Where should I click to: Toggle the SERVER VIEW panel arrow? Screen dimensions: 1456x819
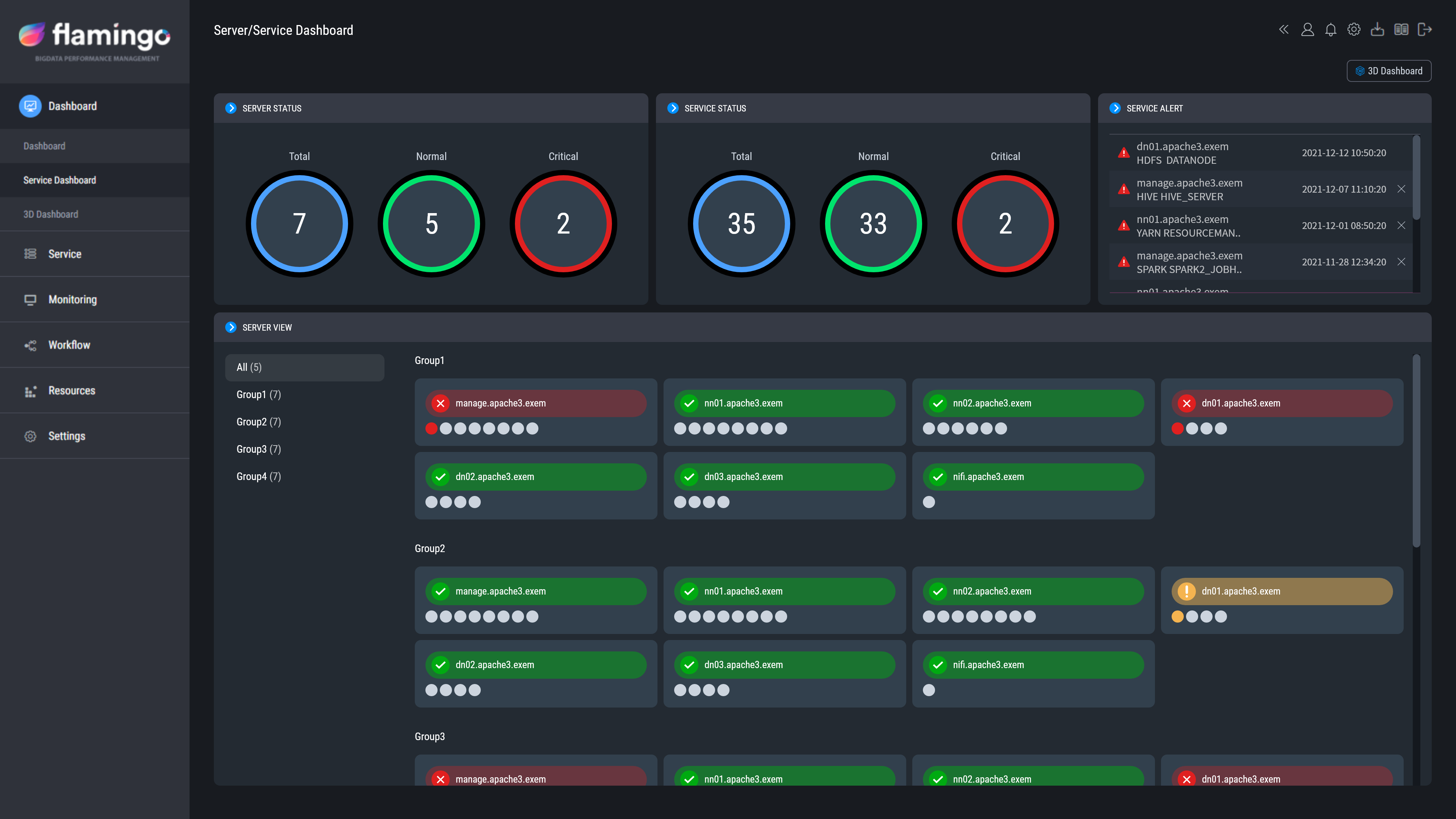click(x=231, y=327)
